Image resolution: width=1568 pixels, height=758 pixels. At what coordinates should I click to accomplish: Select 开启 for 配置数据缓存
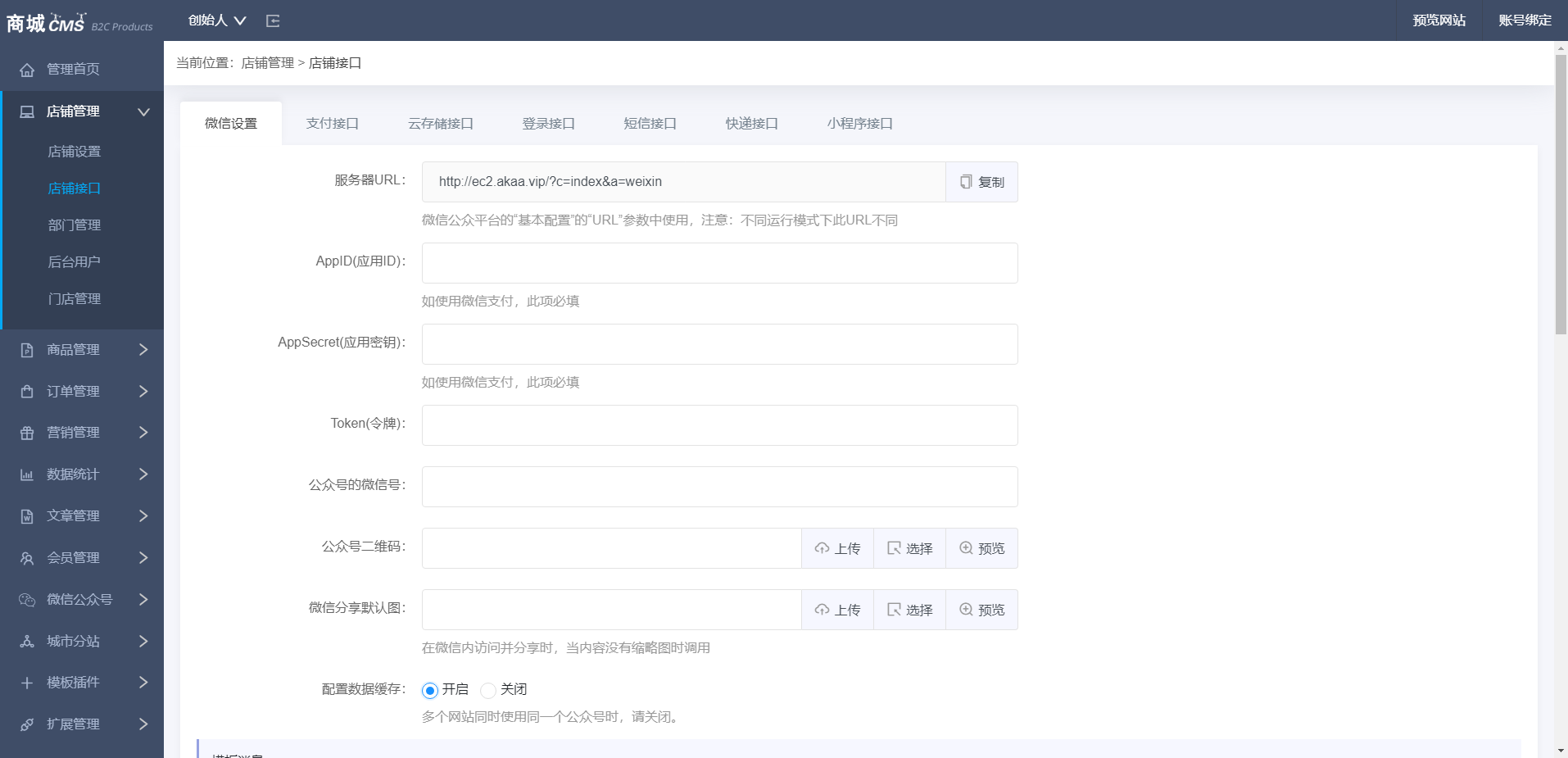click(x=429, y=690)
